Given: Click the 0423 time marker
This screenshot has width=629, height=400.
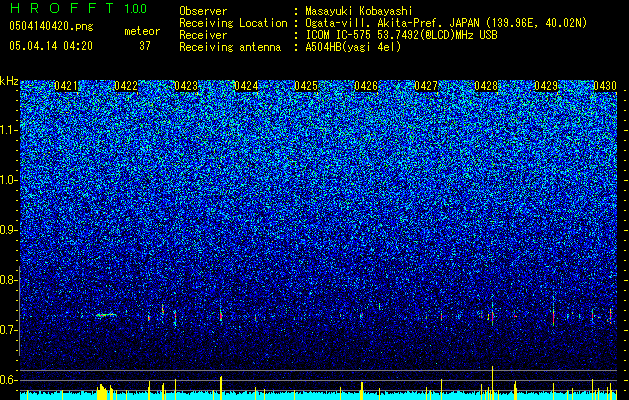Looking at the screenshot, I should [x=187, y=86].
